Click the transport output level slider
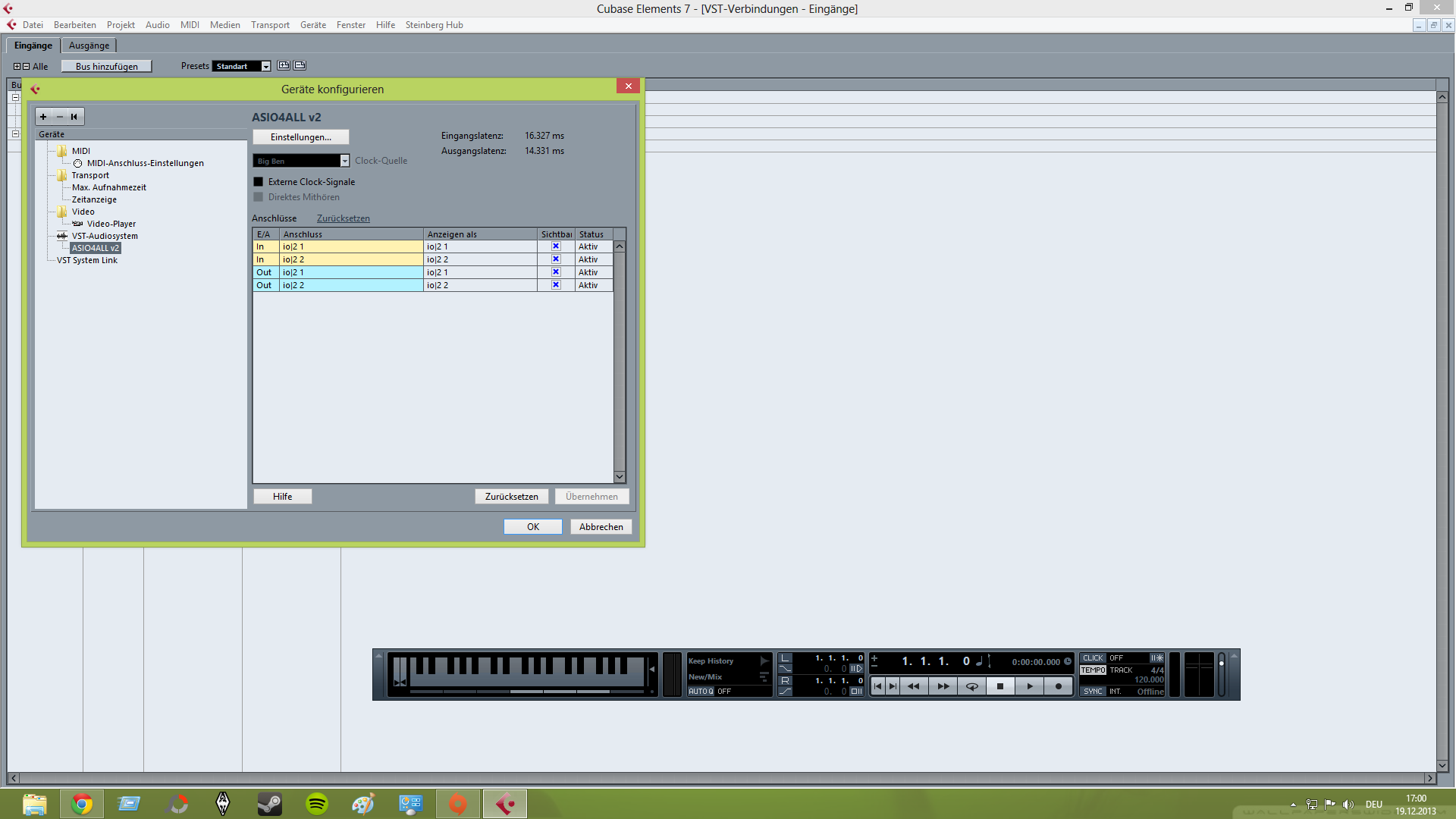The width and height of the screenshot is (1456, 819). coord(1222,675)
